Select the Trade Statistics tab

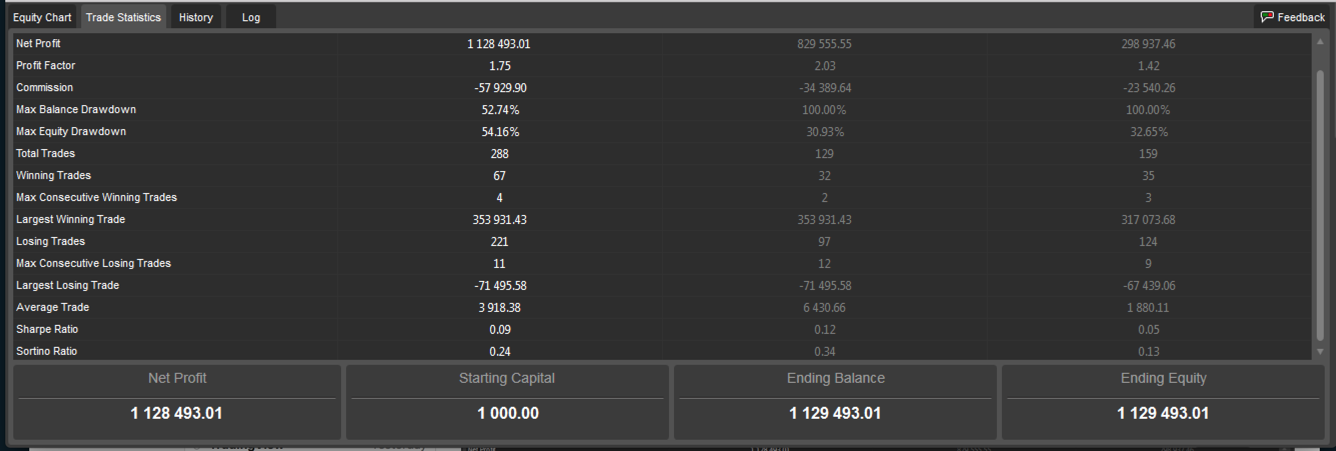(x=123, y=17)
